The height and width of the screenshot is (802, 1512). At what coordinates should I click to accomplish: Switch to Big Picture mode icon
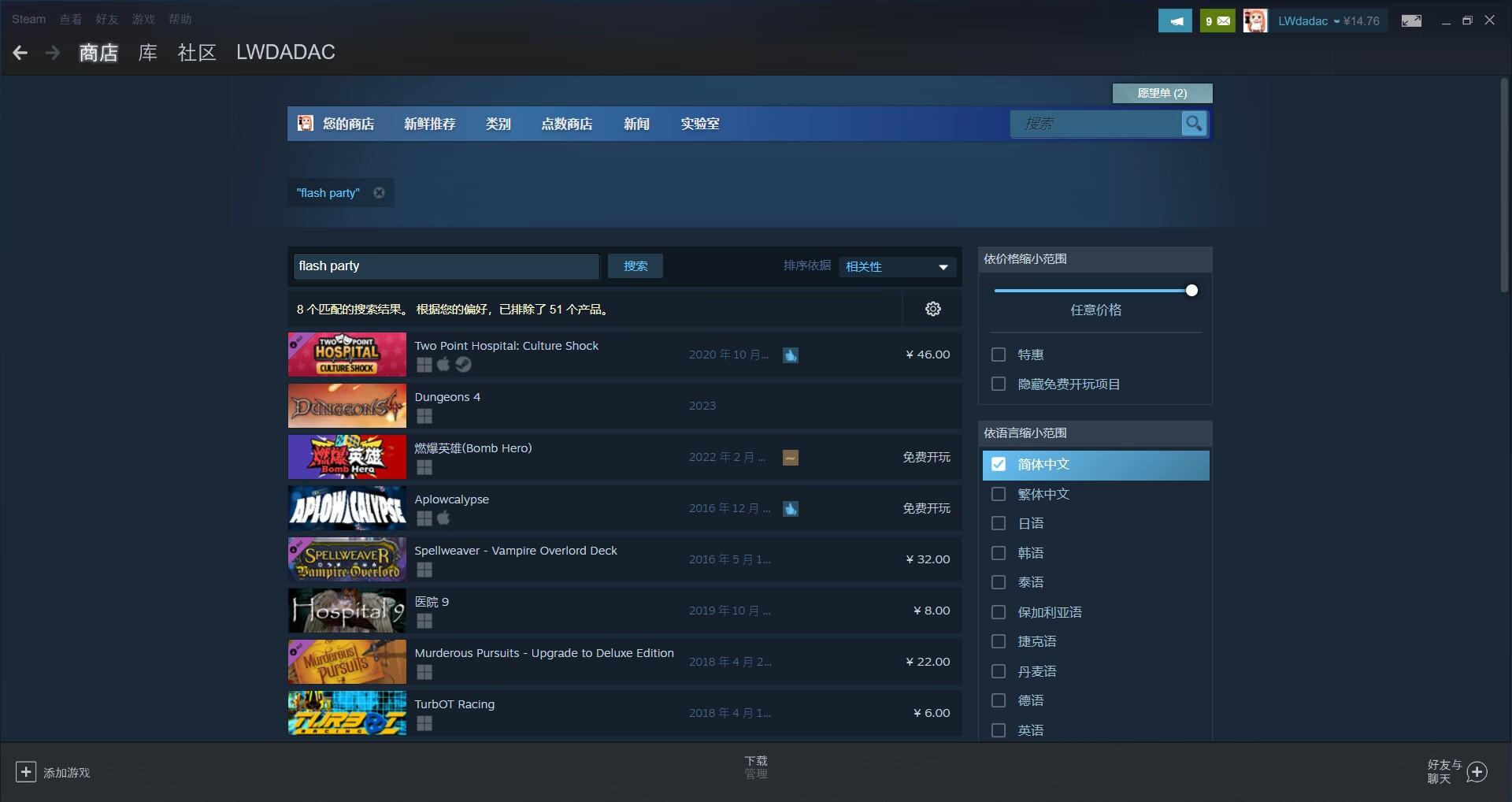pyautogui.click(x=1411, y=21)
